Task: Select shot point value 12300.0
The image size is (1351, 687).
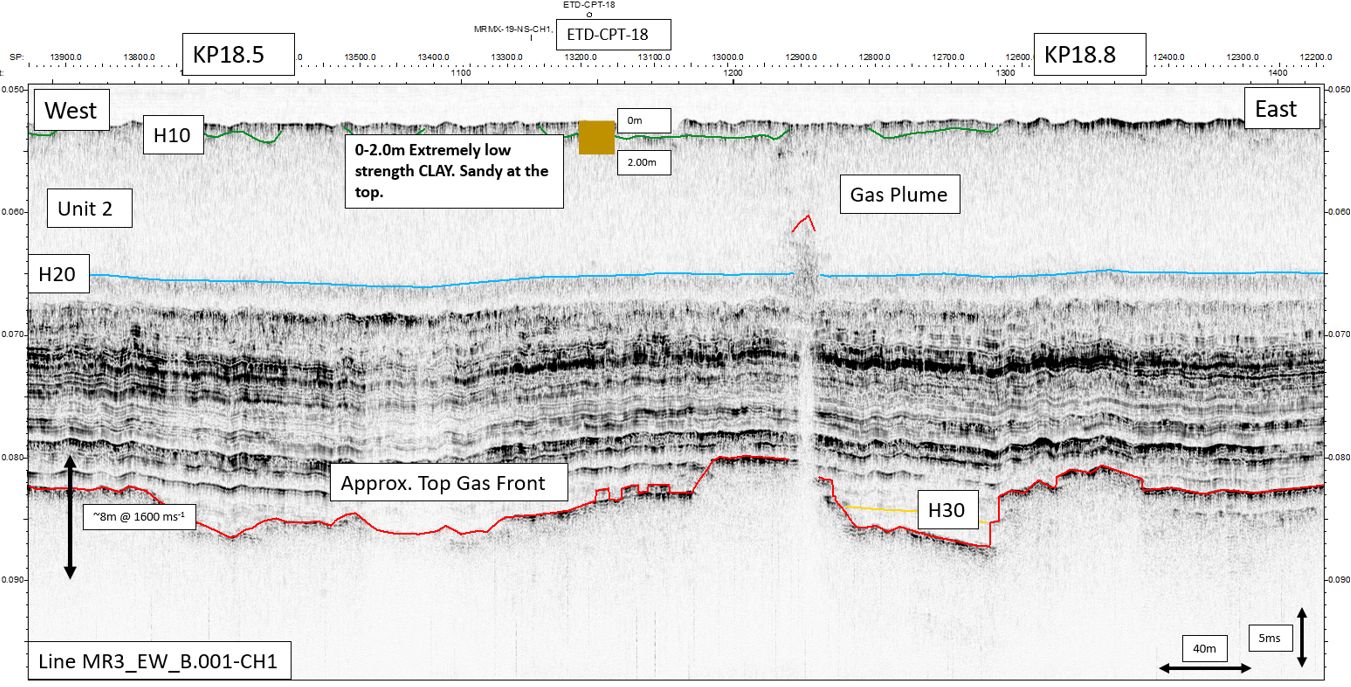Action: pyautogui.click(x=1242, y=57)
